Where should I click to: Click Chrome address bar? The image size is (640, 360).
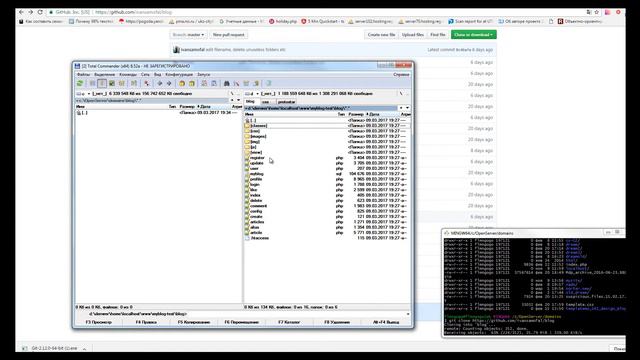pyautogui.click(x=318, y=12)
